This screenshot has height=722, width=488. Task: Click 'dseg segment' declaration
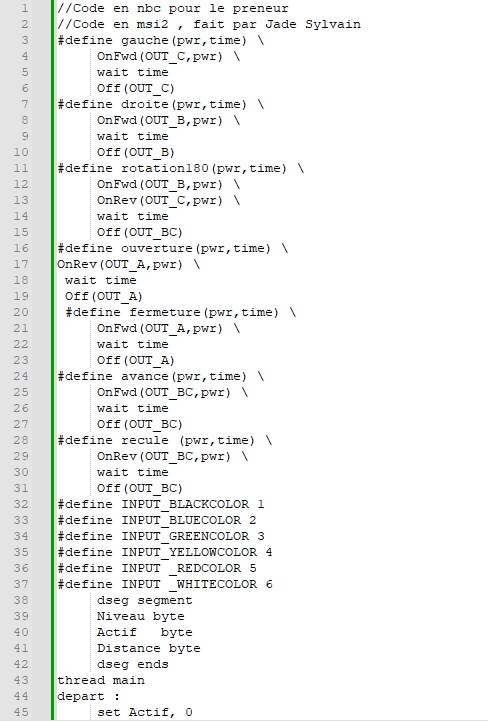click(145, 600)
